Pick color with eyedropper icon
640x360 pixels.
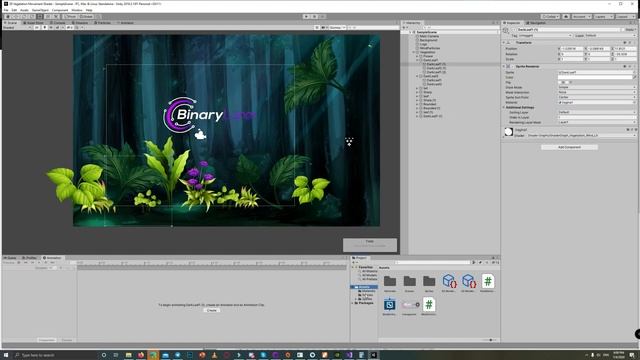pos(635,77)
